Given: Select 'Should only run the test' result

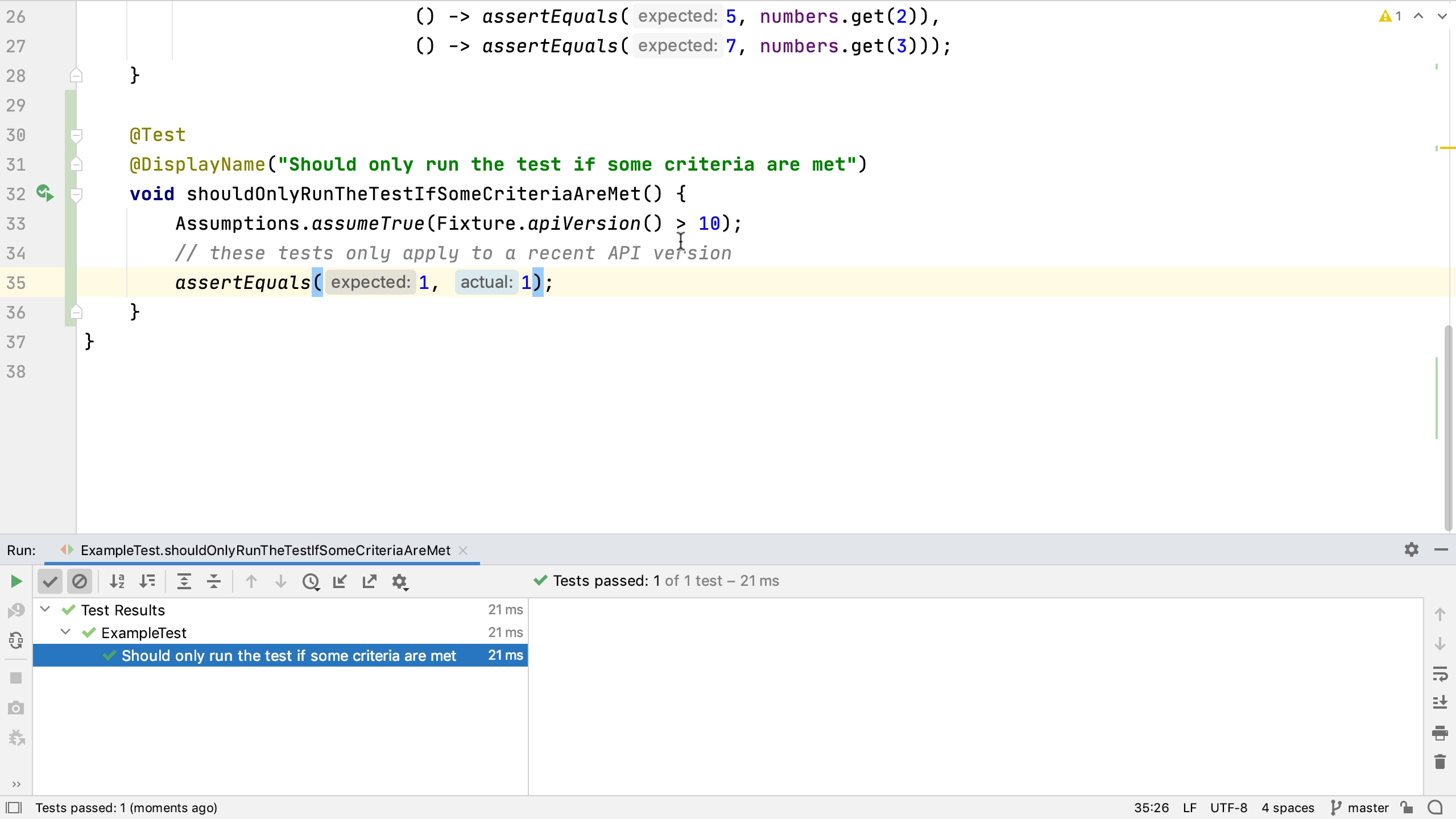Looking at the screenshot, I should pos(280,655).
